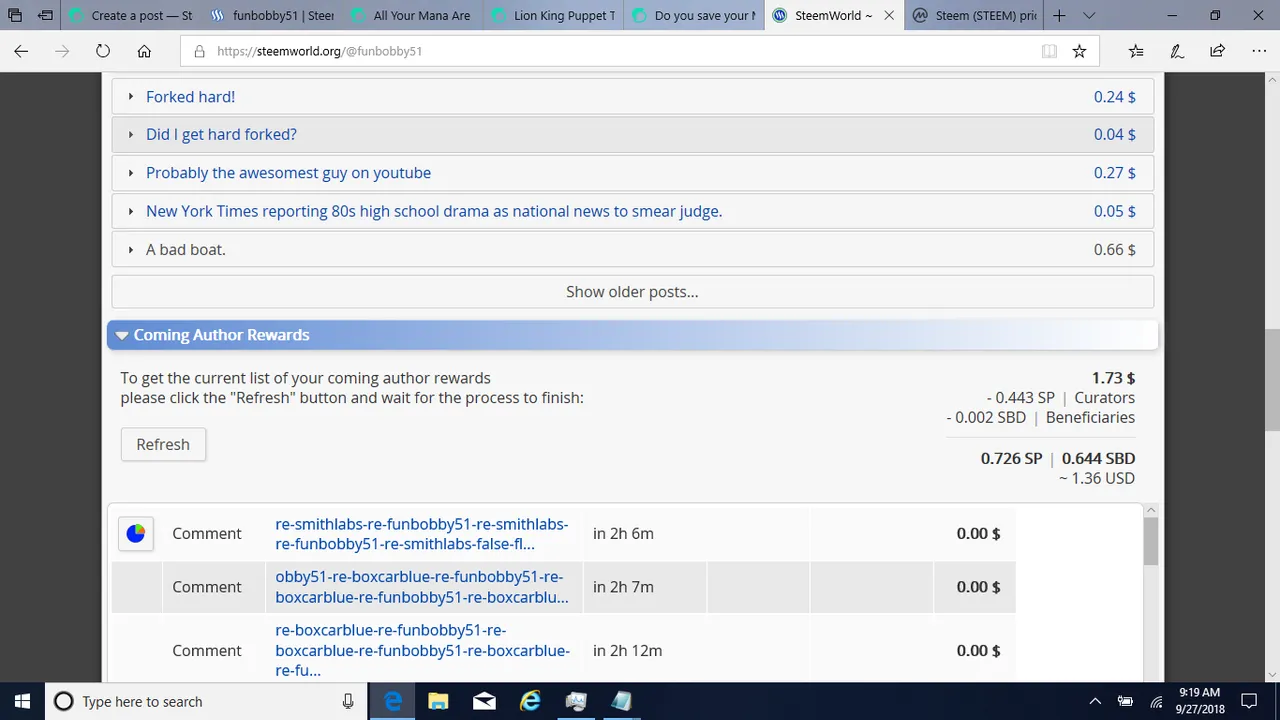Click the in 2h 12m time cell
The image size is (1280, 720).
(627, 651)
